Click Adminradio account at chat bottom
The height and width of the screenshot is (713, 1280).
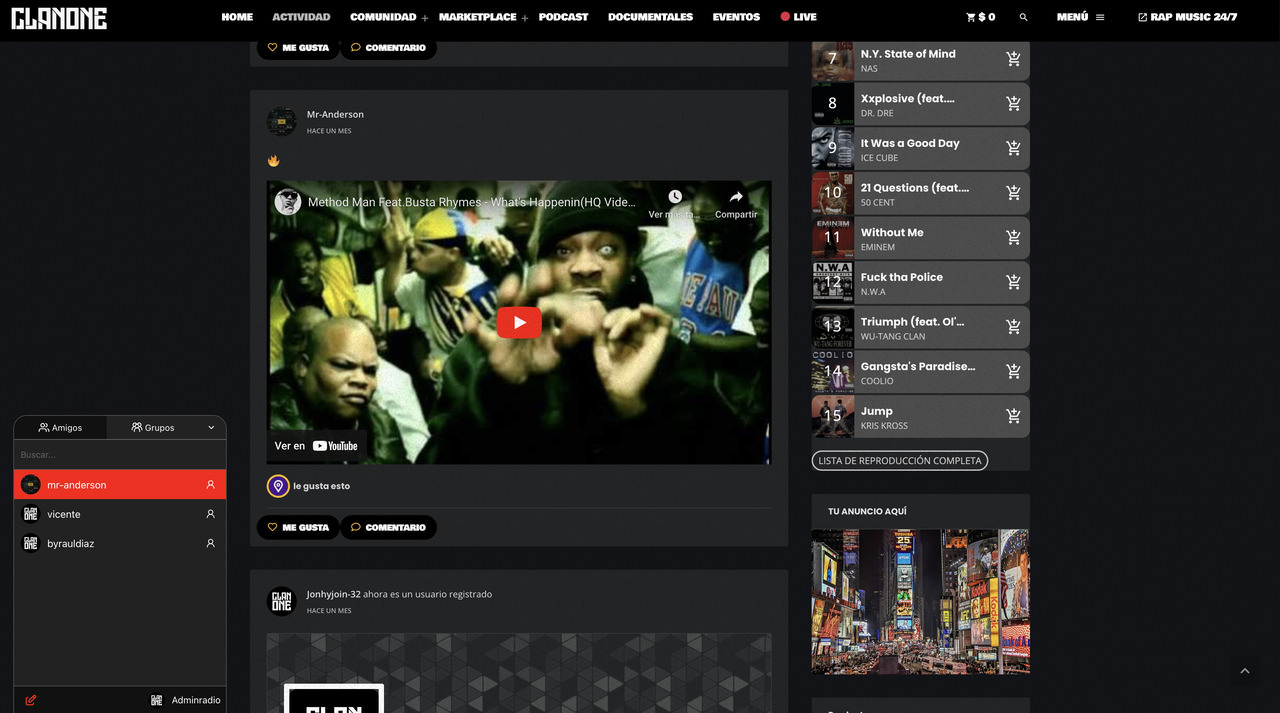pyautogui.click(x=186, y=700)
